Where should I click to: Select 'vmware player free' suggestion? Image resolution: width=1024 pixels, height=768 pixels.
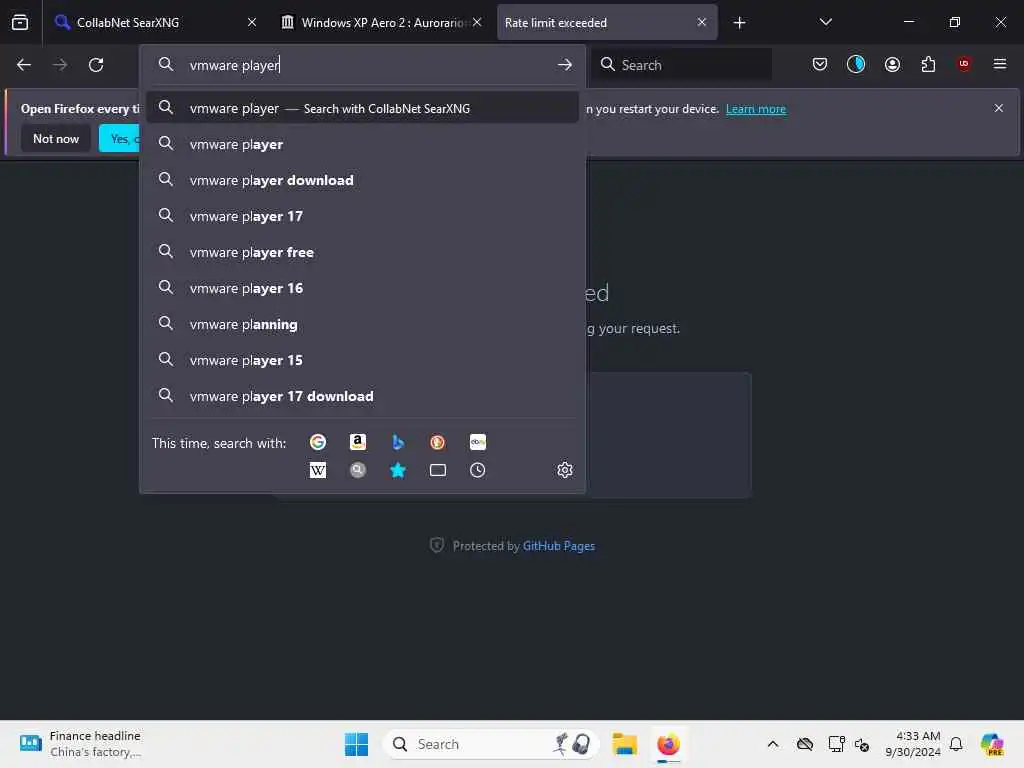click(362, 252)
